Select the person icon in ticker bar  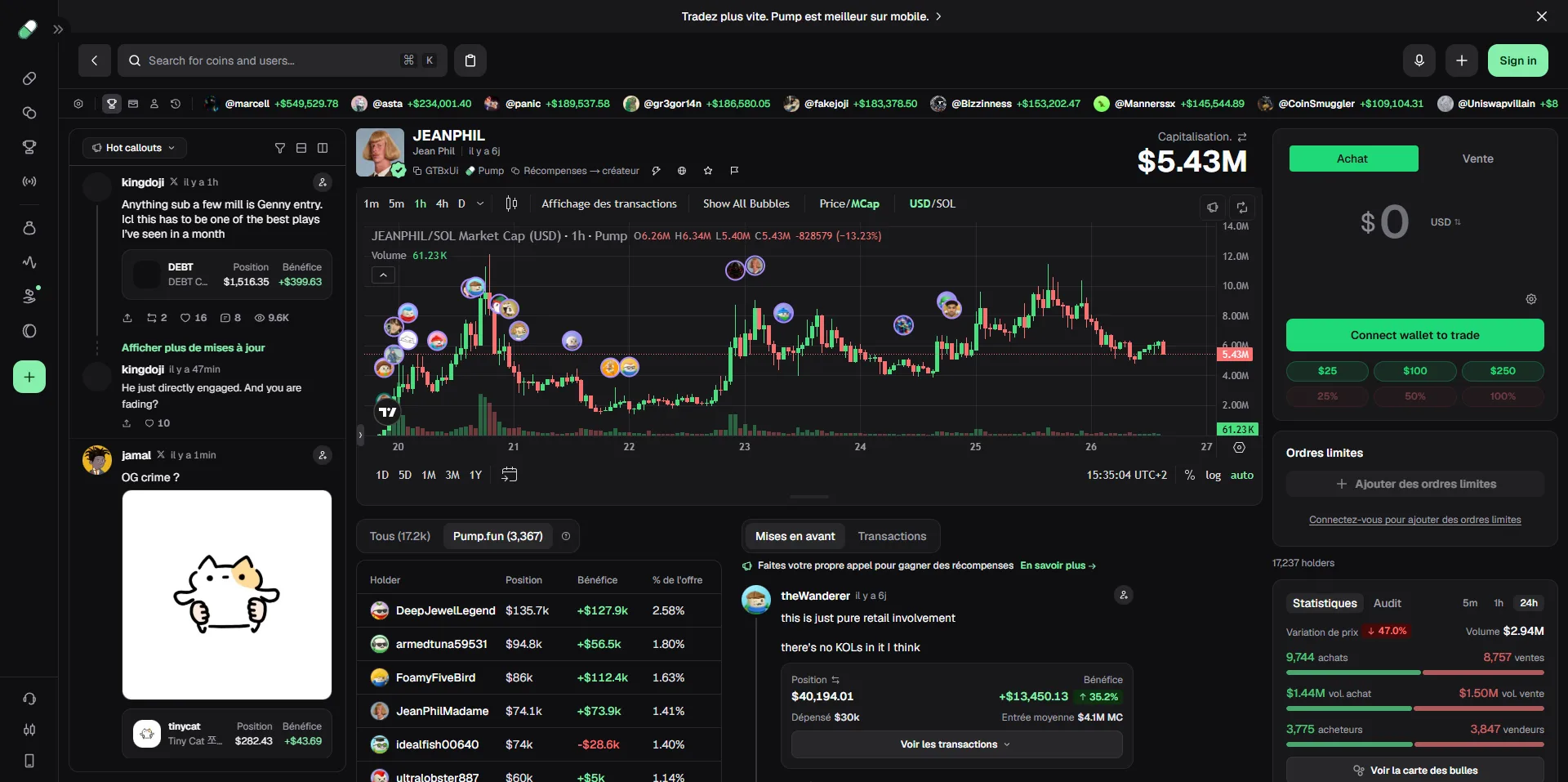point(154,104)
